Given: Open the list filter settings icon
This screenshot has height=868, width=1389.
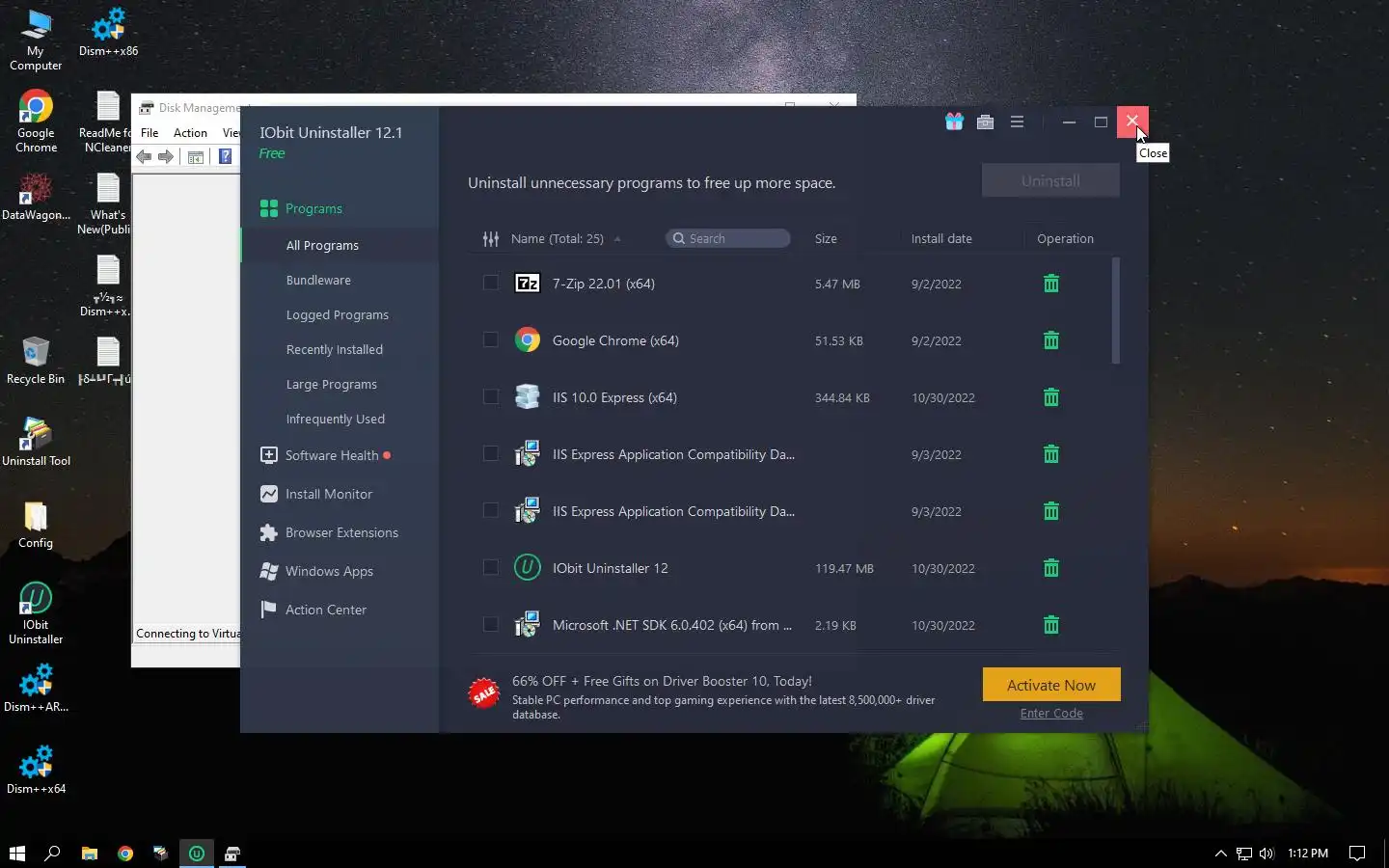Looking at the screenshot, I should (491, 238).
